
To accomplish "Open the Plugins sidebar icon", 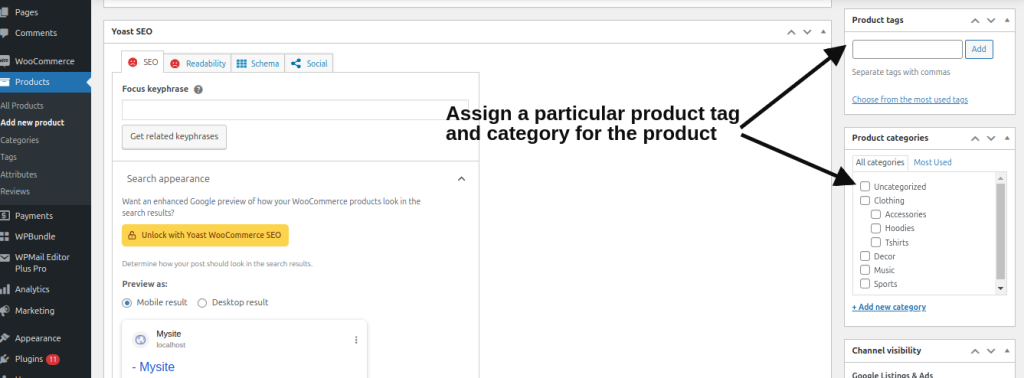I will [x=4, y=359].
